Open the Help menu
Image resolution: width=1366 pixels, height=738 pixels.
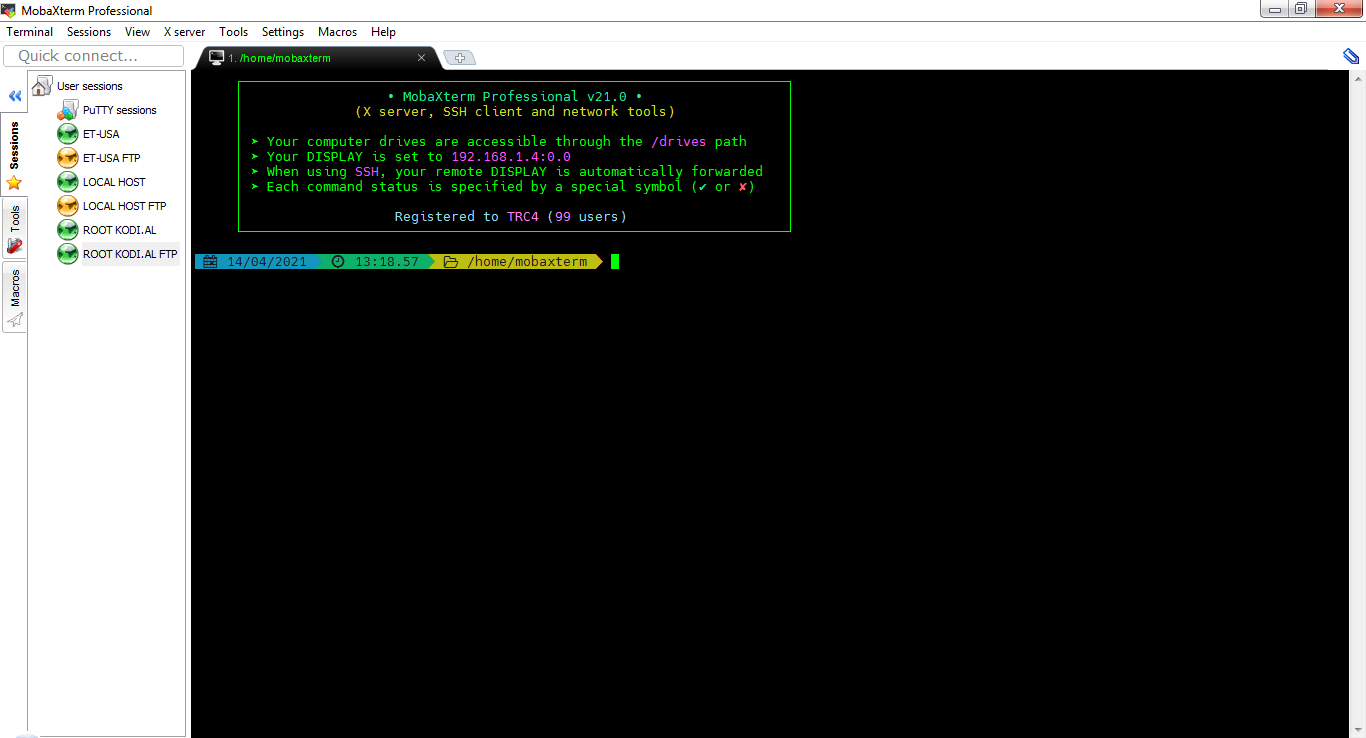383,32
